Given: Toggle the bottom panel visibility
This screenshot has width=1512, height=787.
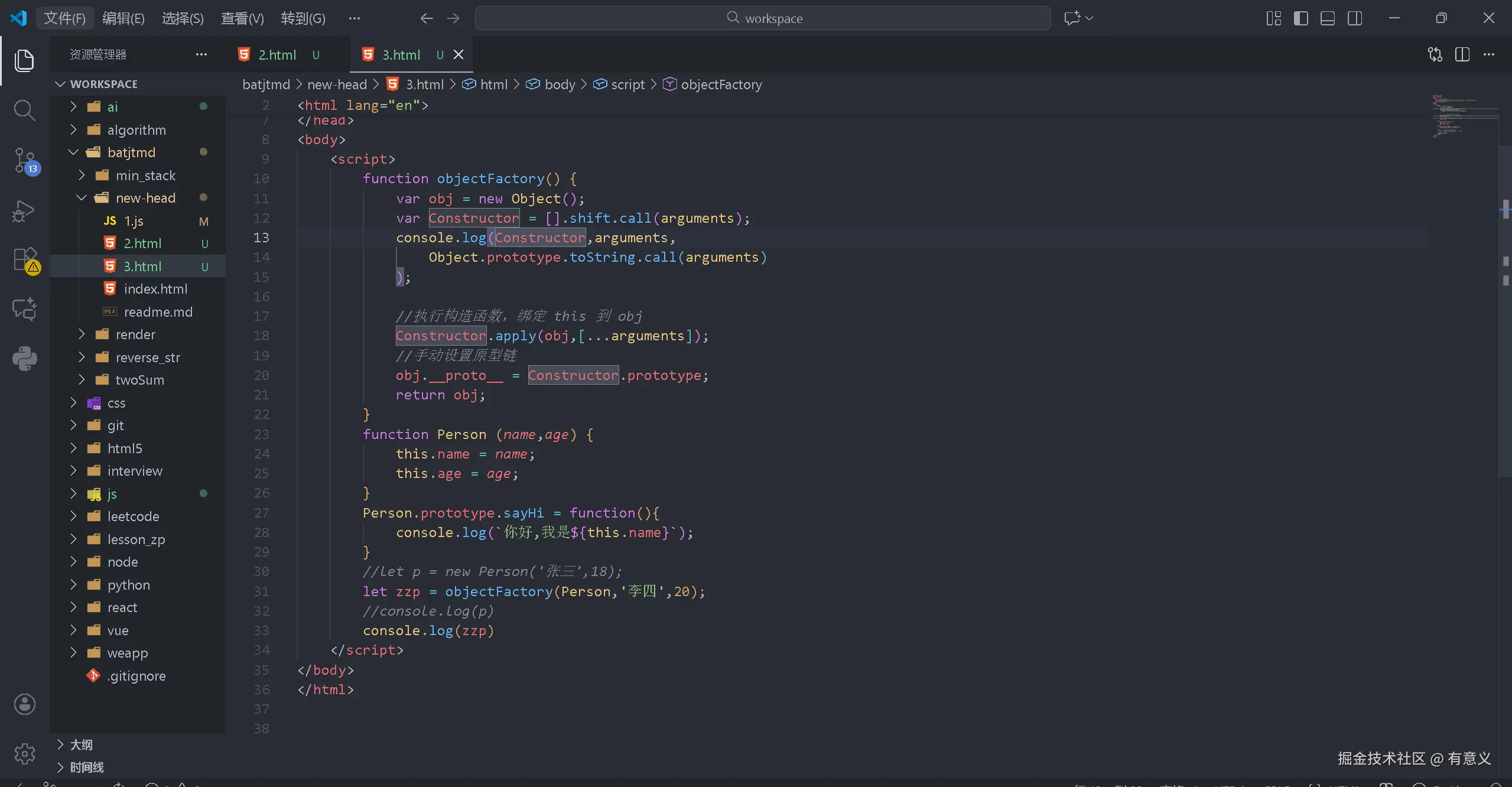Looking at the screenshot, I should pyautogui.click(x=1328, y=18).
